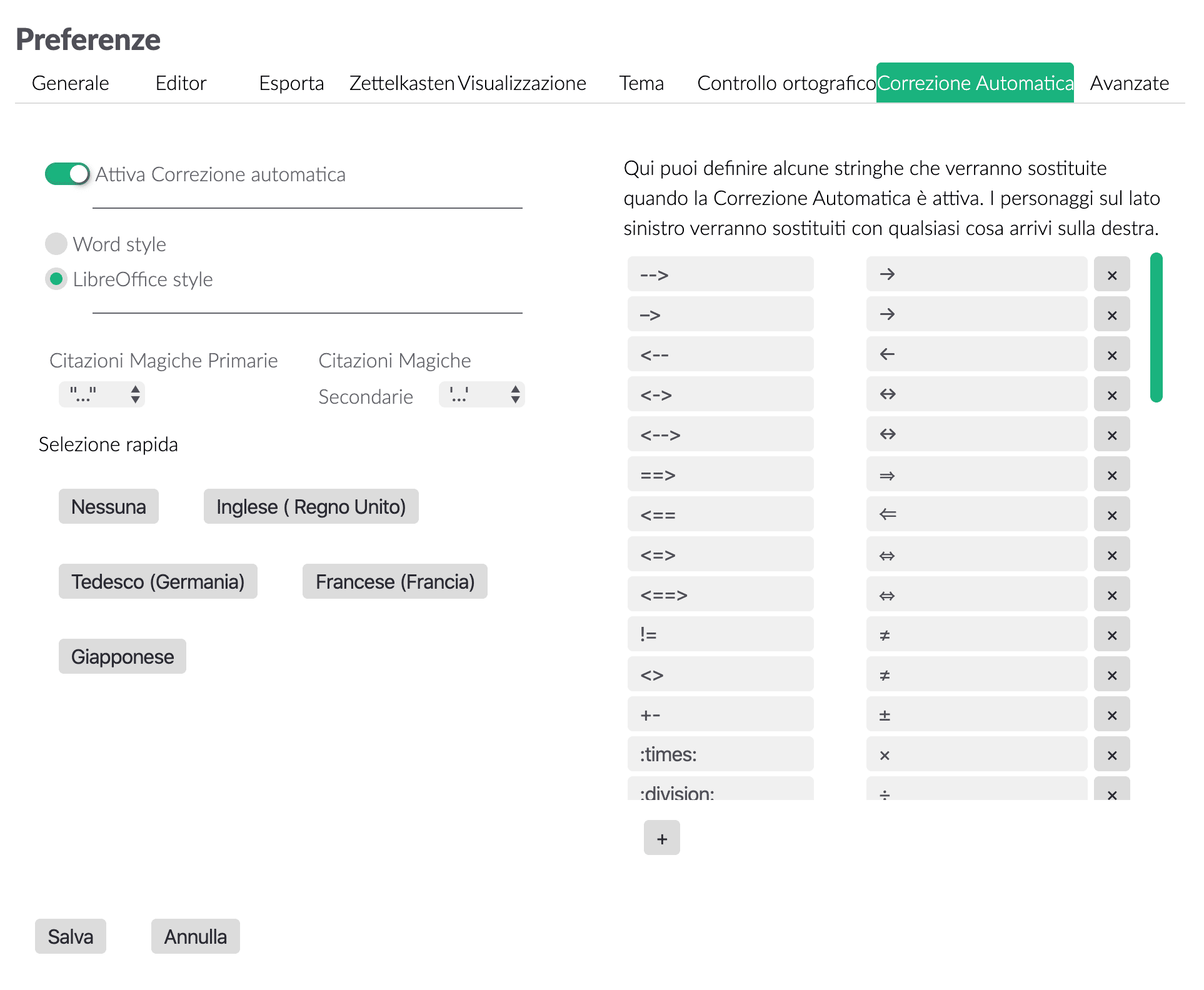
Task: Choose Inglese (Regno Unito) quotes preset
Action: pos(311,506)
